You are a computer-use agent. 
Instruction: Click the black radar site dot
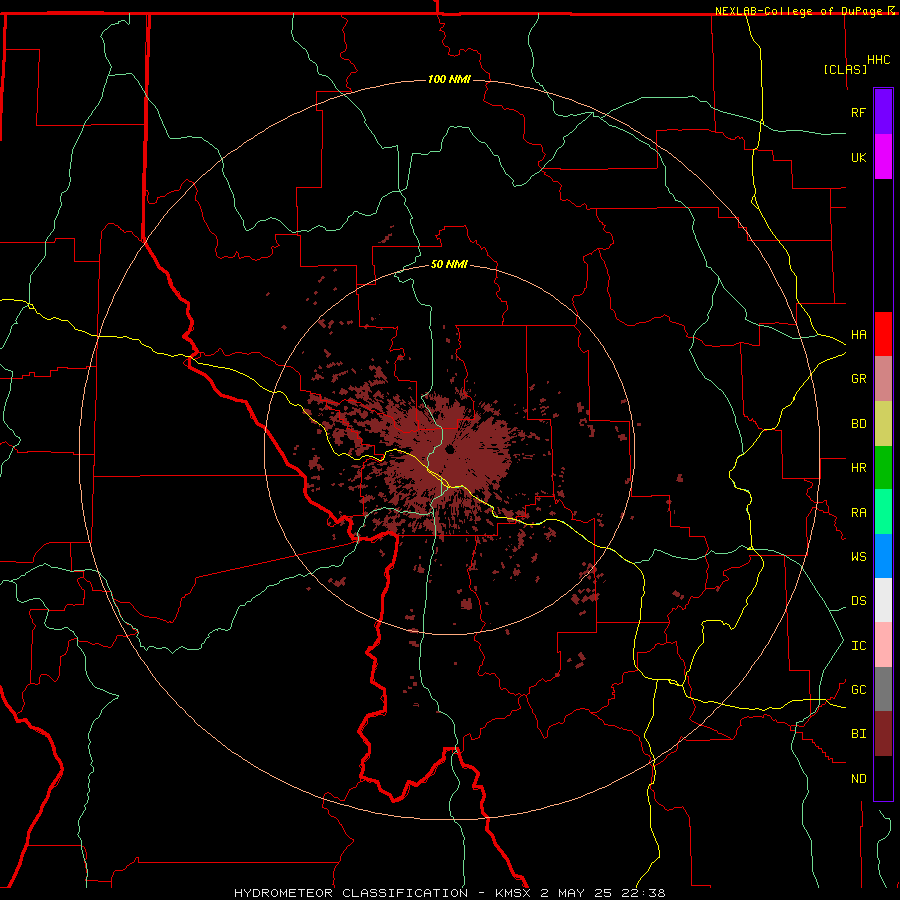pyautogui.click(x=450, y=449)
